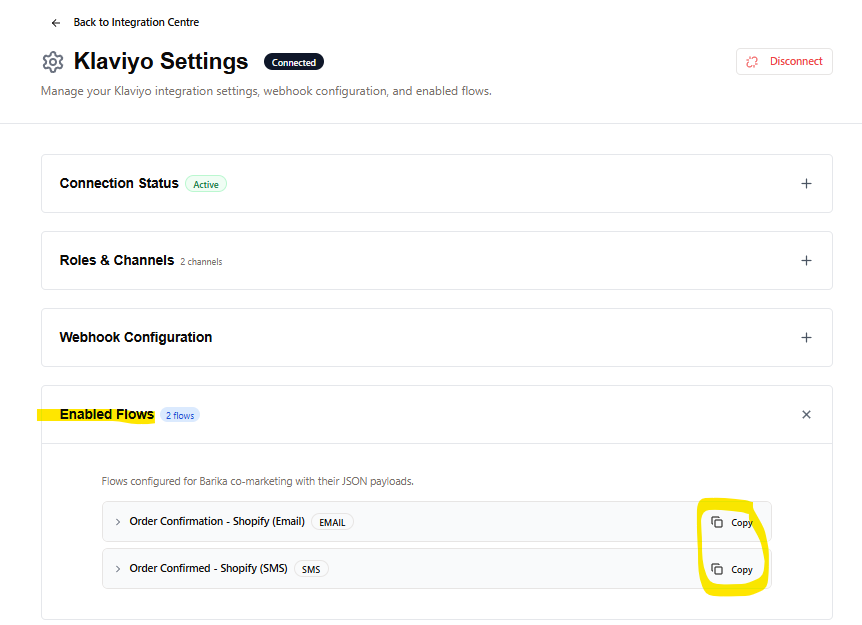Click the Klaviyo Settings page heading
This screenshot has width=862, height=625.
tap(161, 62)
